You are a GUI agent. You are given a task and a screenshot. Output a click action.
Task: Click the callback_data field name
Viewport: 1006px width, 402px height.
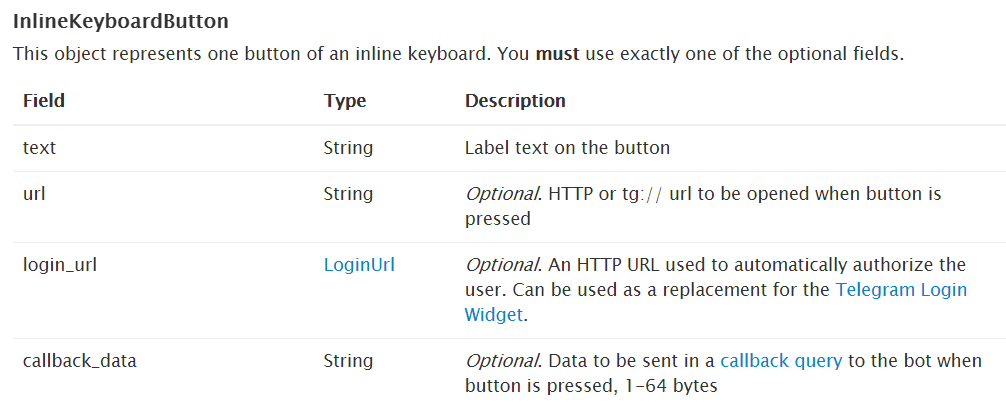tap(80, 361)
